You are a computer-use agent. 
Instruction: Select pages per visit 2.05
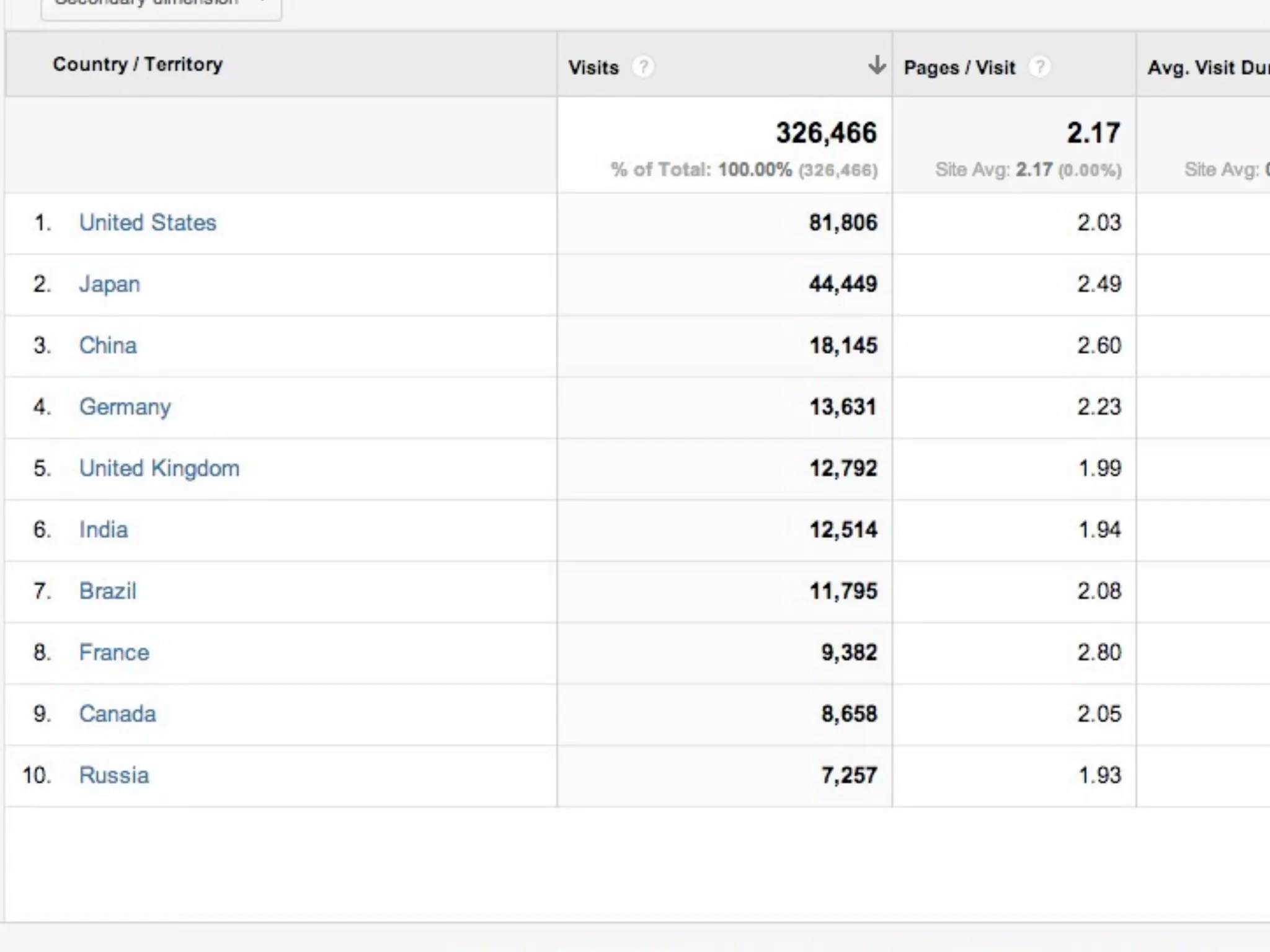[1099, 713]
